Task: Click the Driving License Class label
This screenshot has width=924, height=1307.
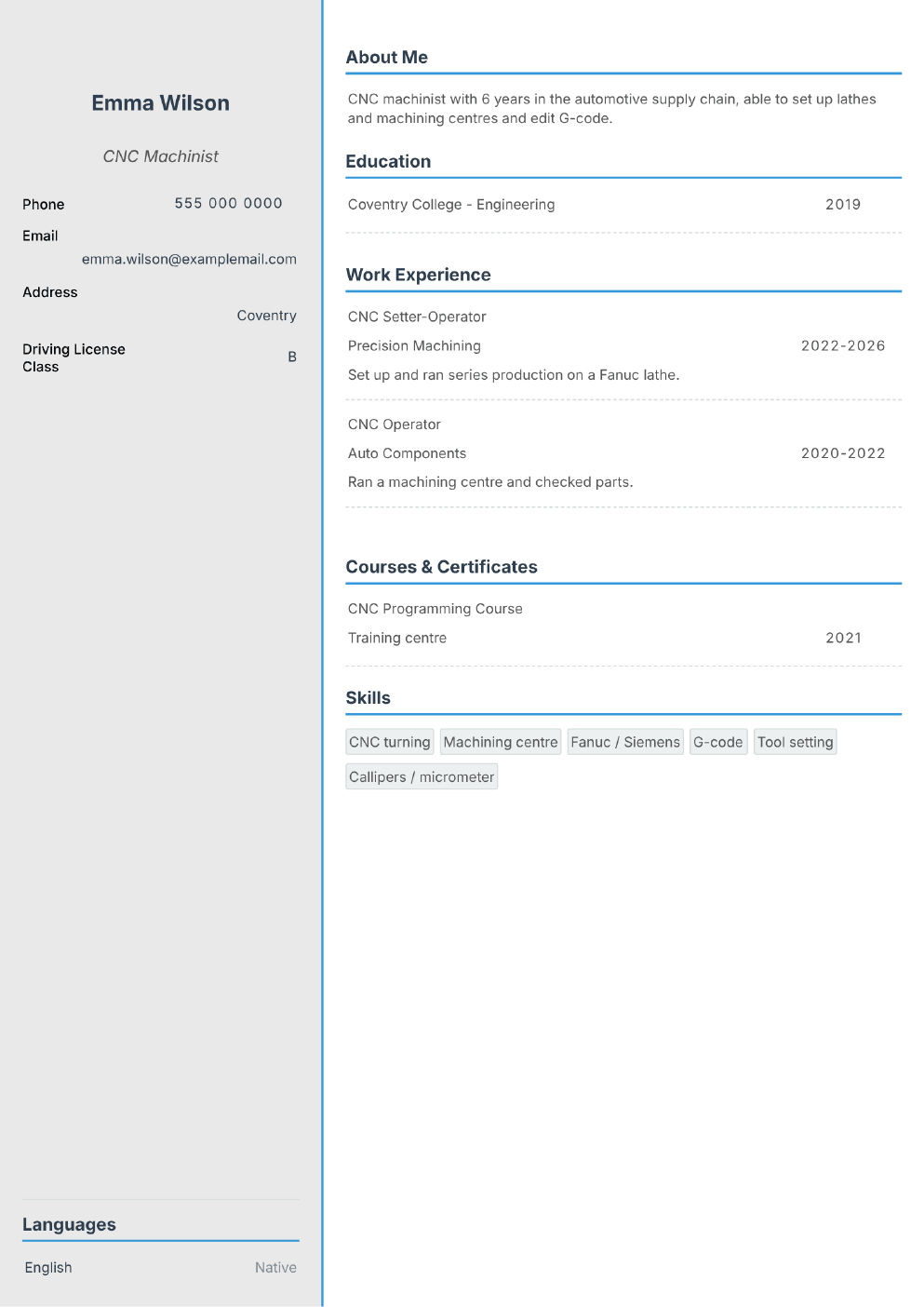Action: point(74,357)
